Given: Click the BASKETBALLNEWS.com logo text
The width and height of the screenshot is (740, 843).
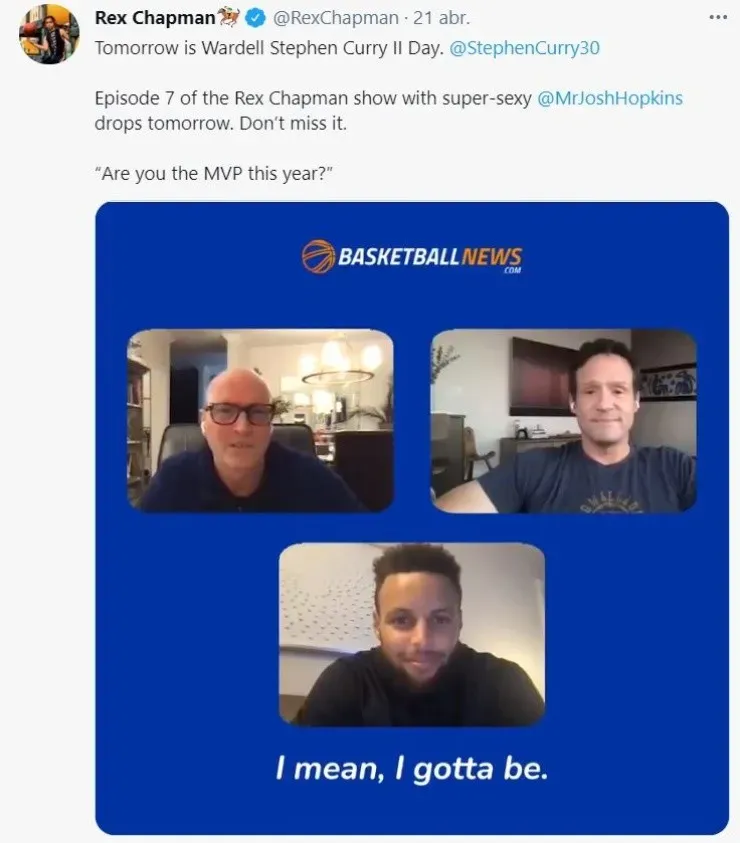Looking at the screenshot, I should point(430,258).
